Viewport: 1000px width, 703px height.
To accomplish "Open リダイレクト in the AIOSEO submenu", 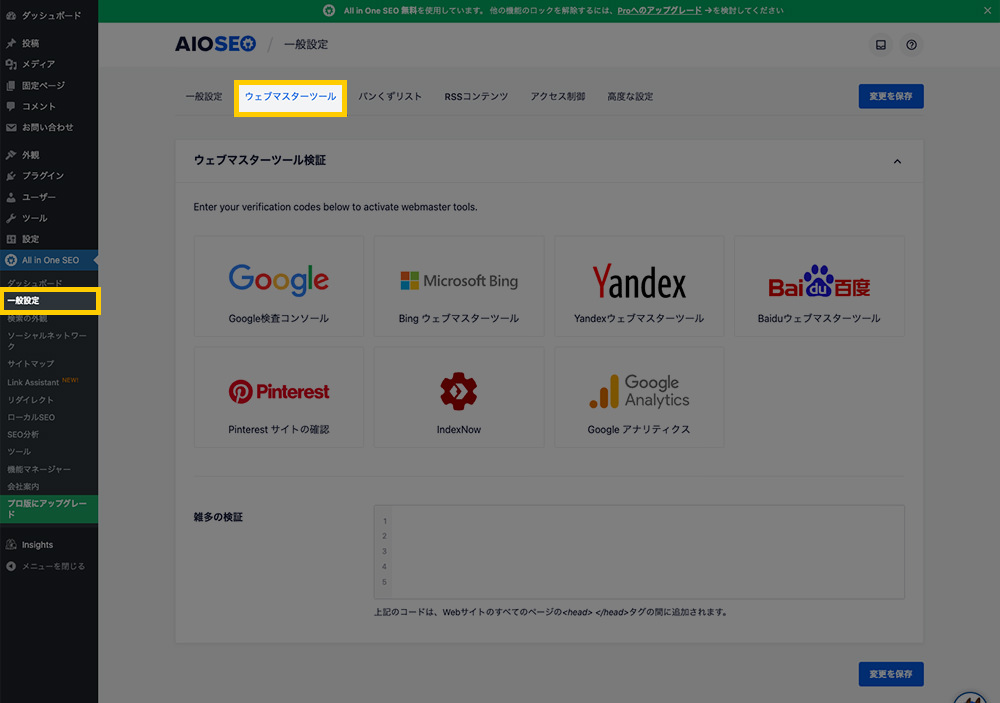I will pyautogui.click(x=31, y=399).
